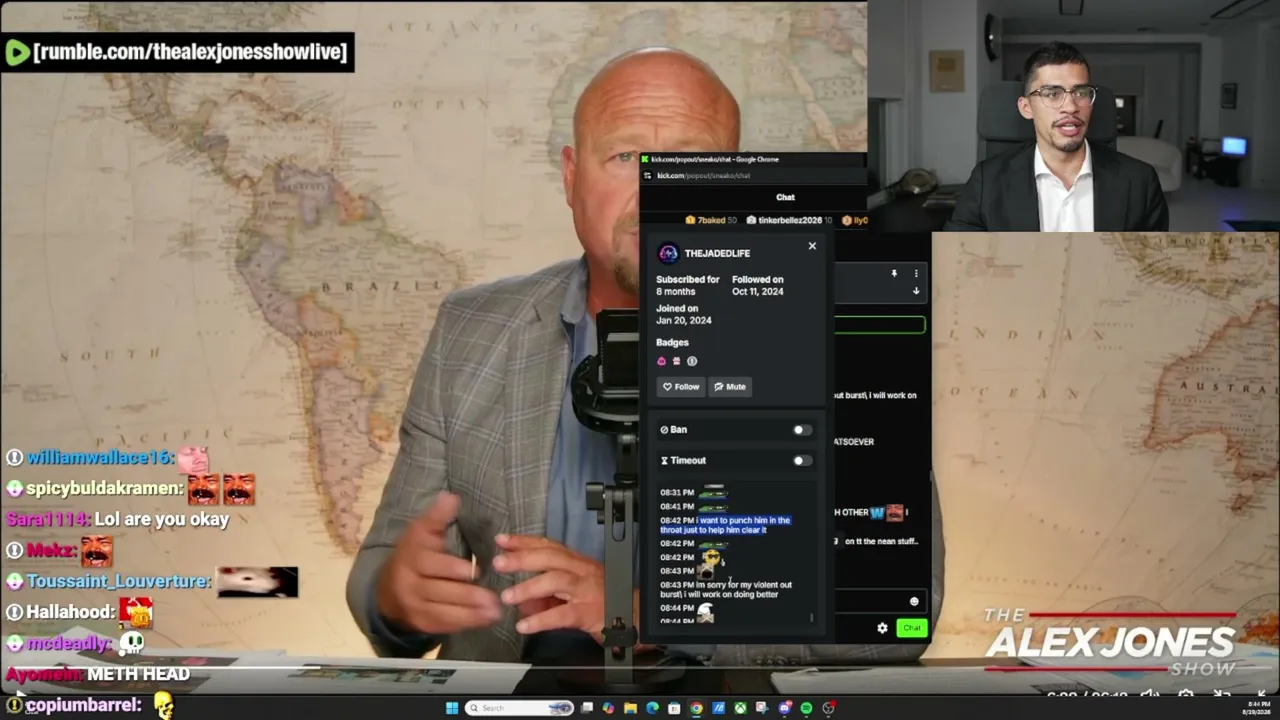Open Discord from the taskbar
Screen dimensions: 1280x720
(785, 708)
